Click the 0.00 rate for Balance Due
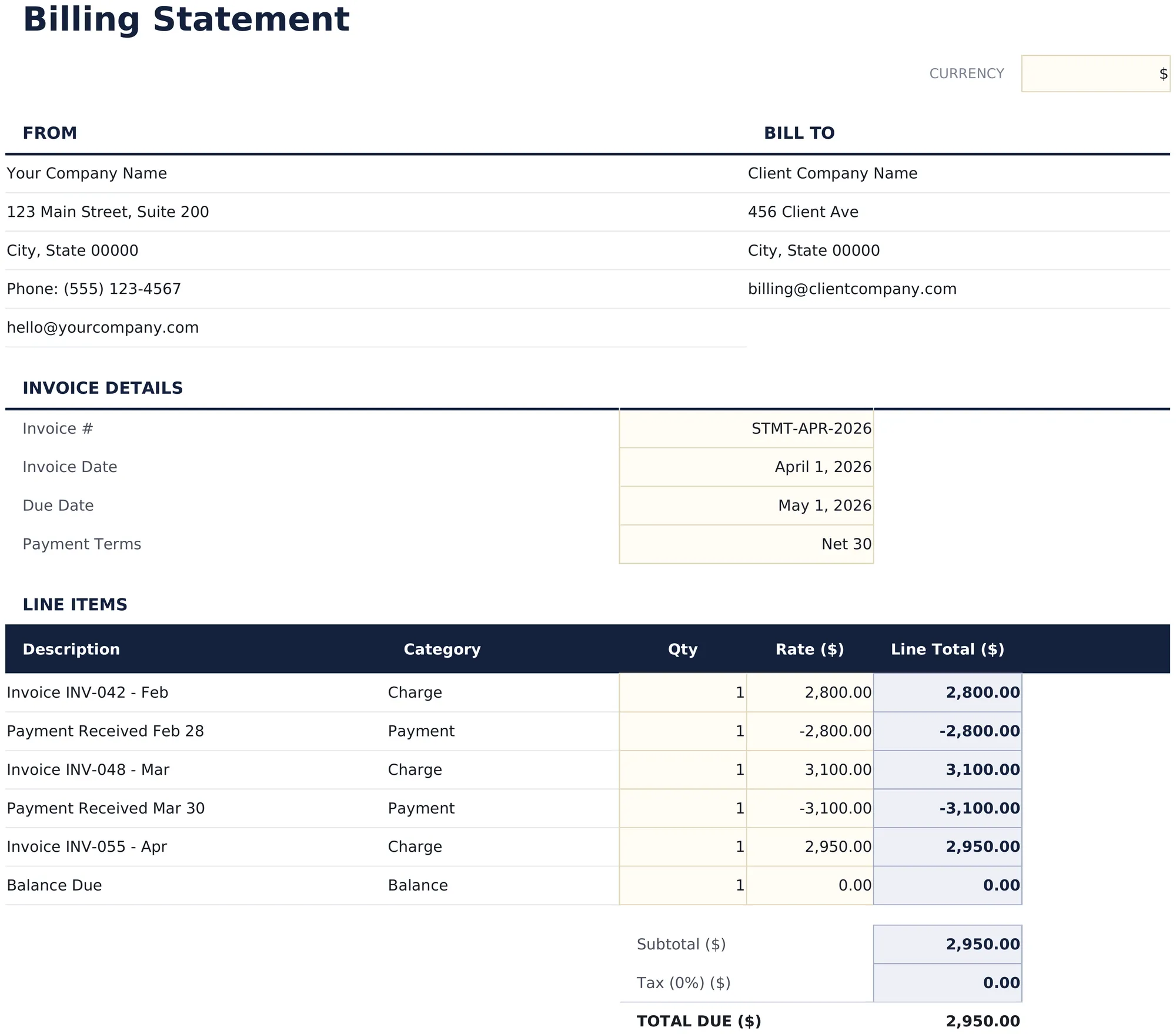The image size is (1176, 1034). [x=810, y=885]
